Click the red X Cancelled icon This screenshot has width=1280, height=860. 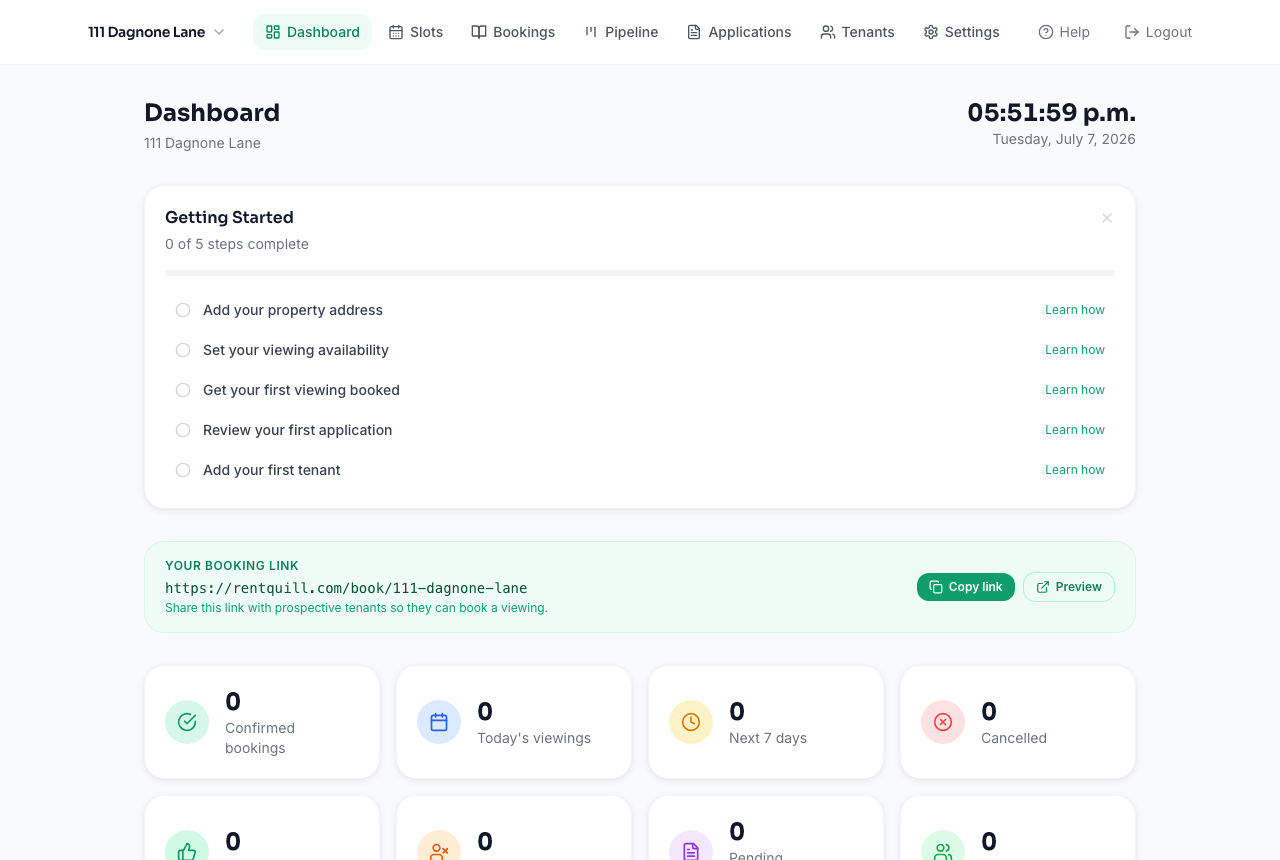(x=943, y=722)
